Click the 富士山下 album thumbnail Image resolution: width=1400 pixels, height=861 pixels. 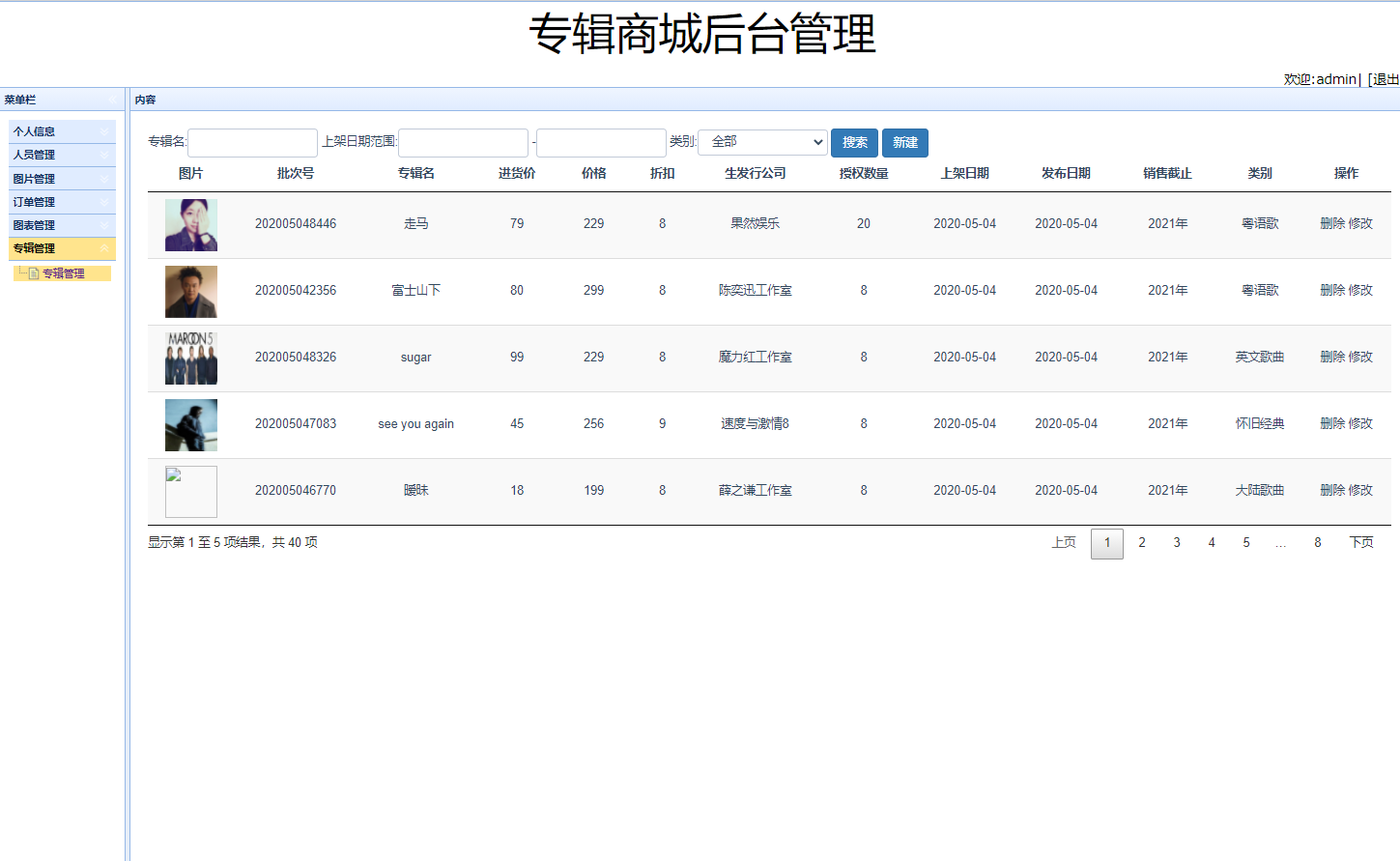click(190, 291)
